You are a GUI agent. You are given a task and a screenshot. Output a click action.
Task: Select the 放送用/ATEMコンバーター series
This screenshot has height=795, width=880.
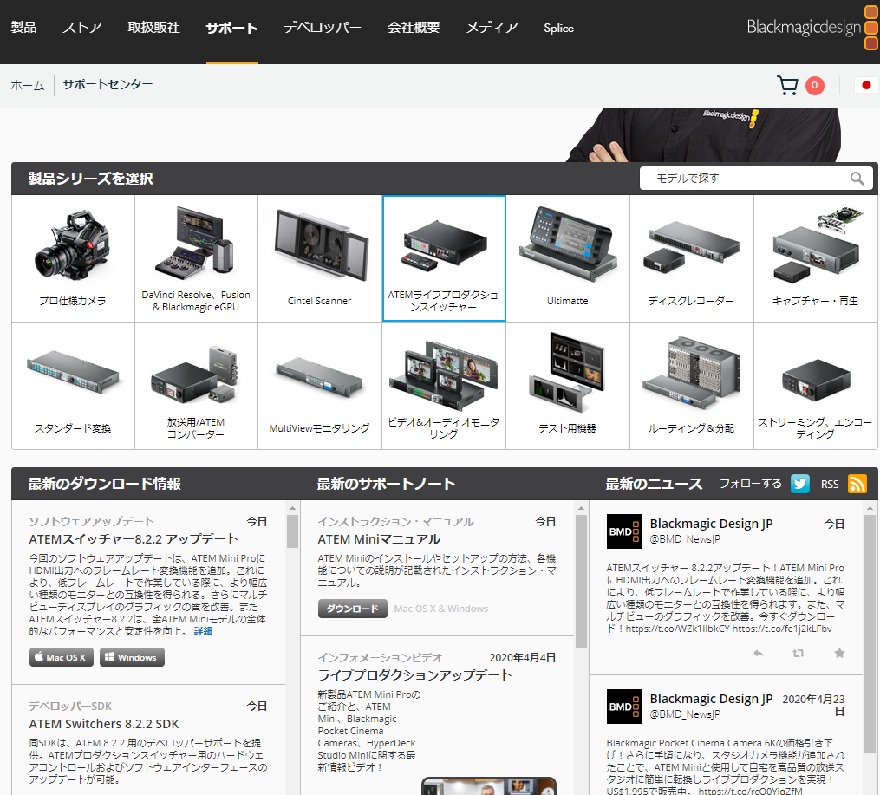(196, 386)
